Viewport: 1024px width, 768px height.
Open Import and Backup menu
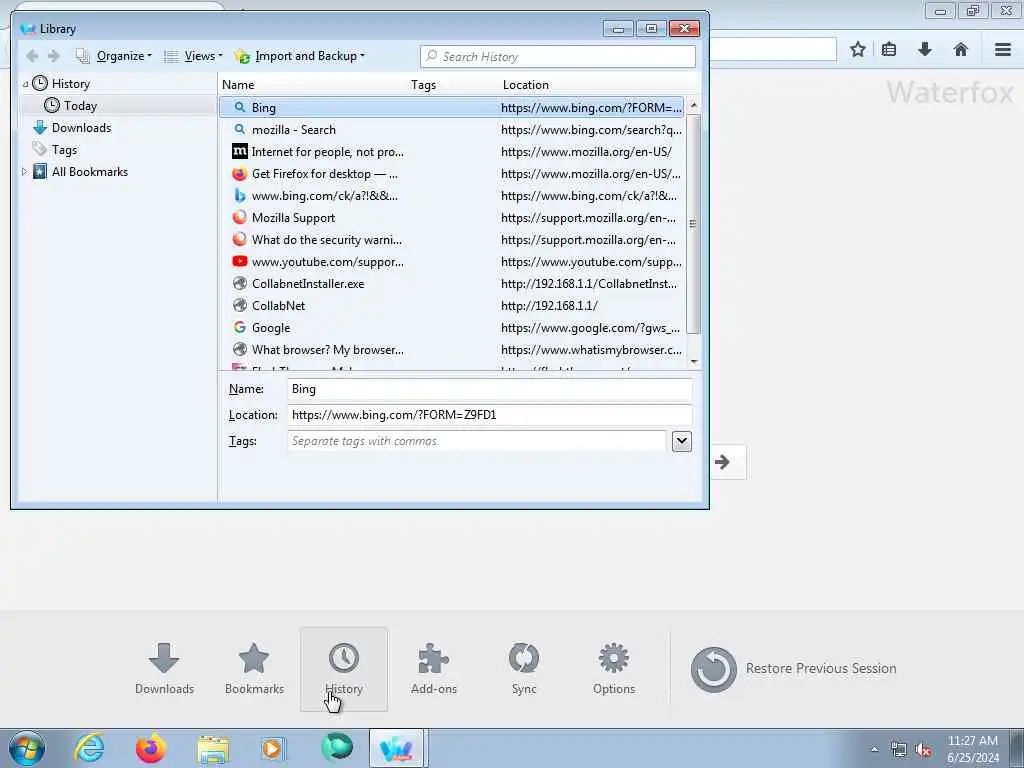[x=300, y=56]
